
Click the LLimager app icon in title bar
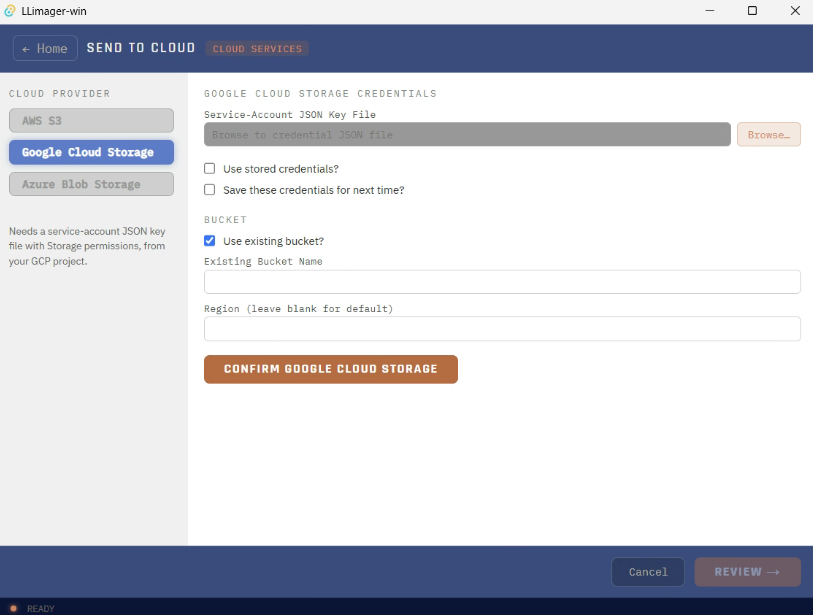click(x=10, y=11)
